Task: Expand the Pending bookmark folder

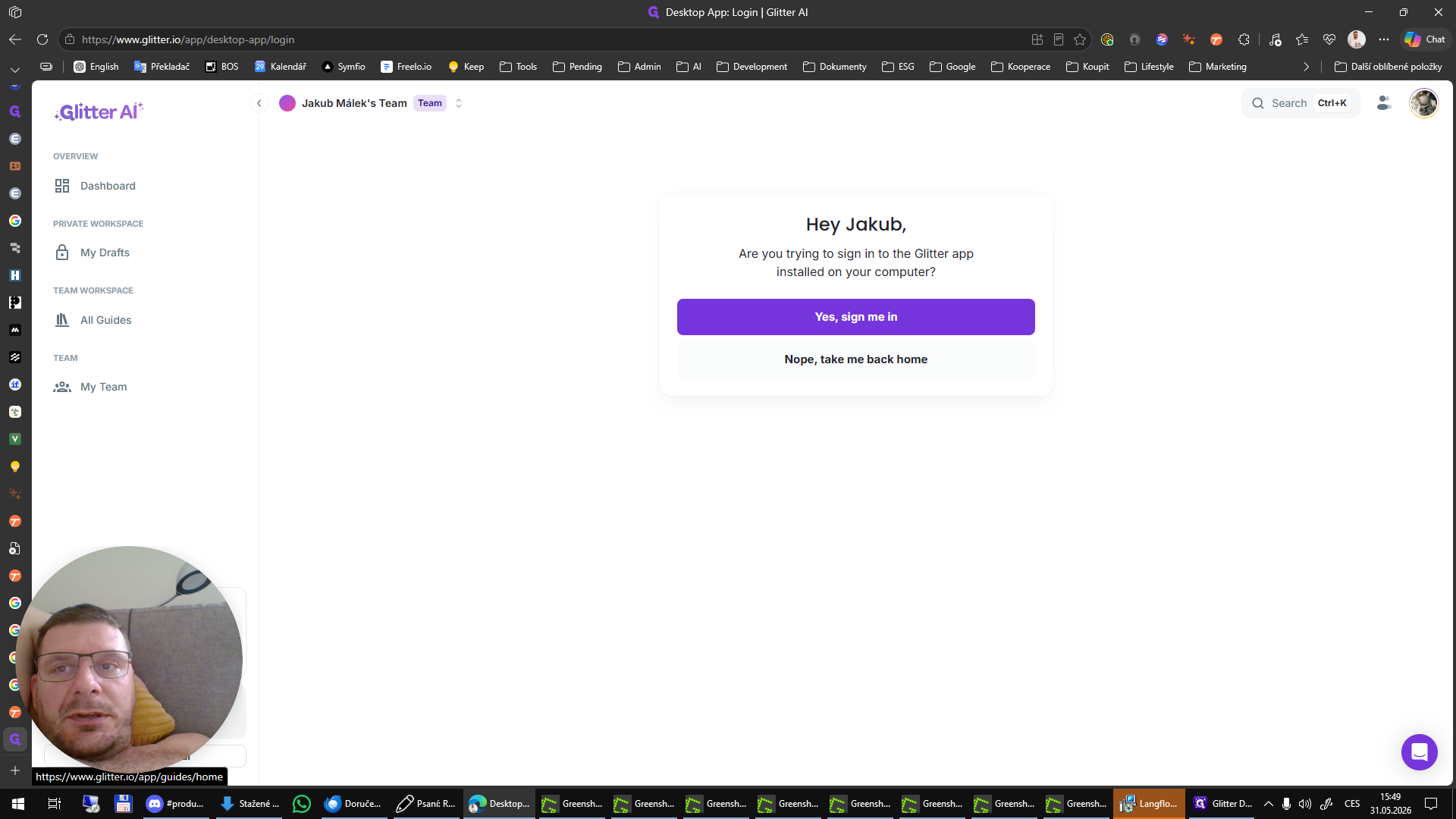Action: [x=577, y=67]
